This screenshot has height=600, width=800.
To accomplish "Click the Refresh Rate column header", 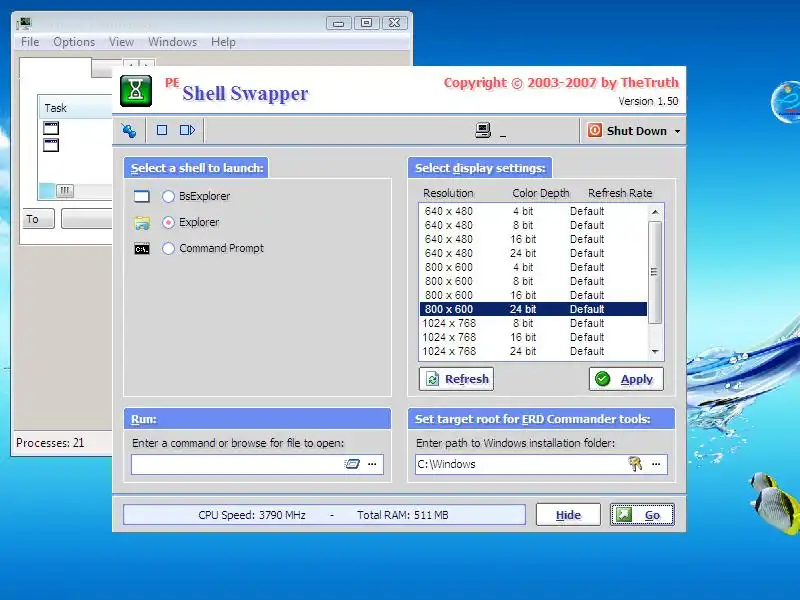I will (x=620, y=193).
